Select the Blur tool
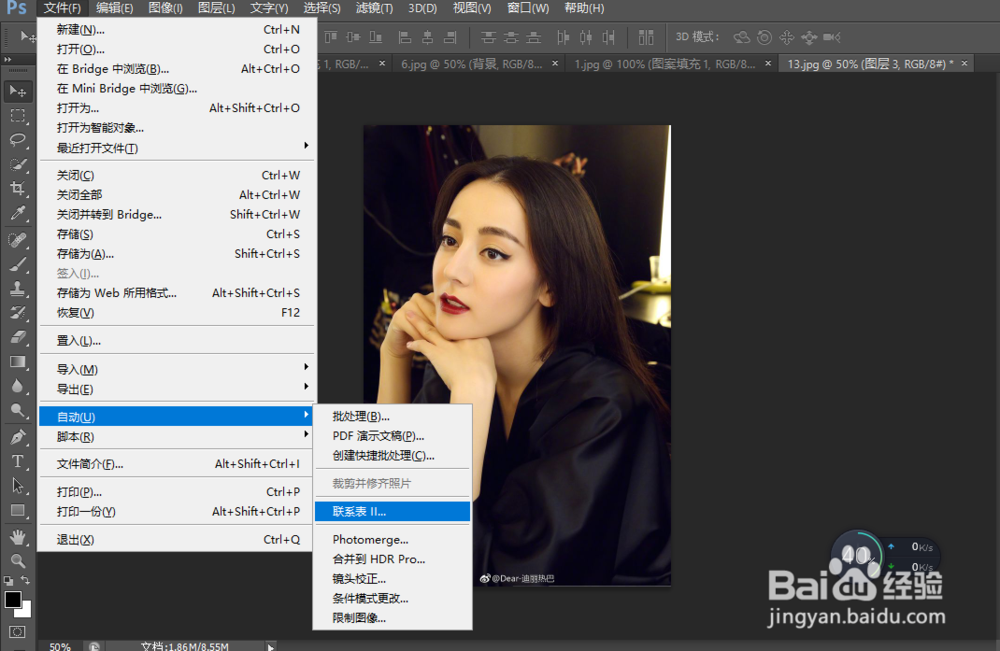 pos(18,385)
